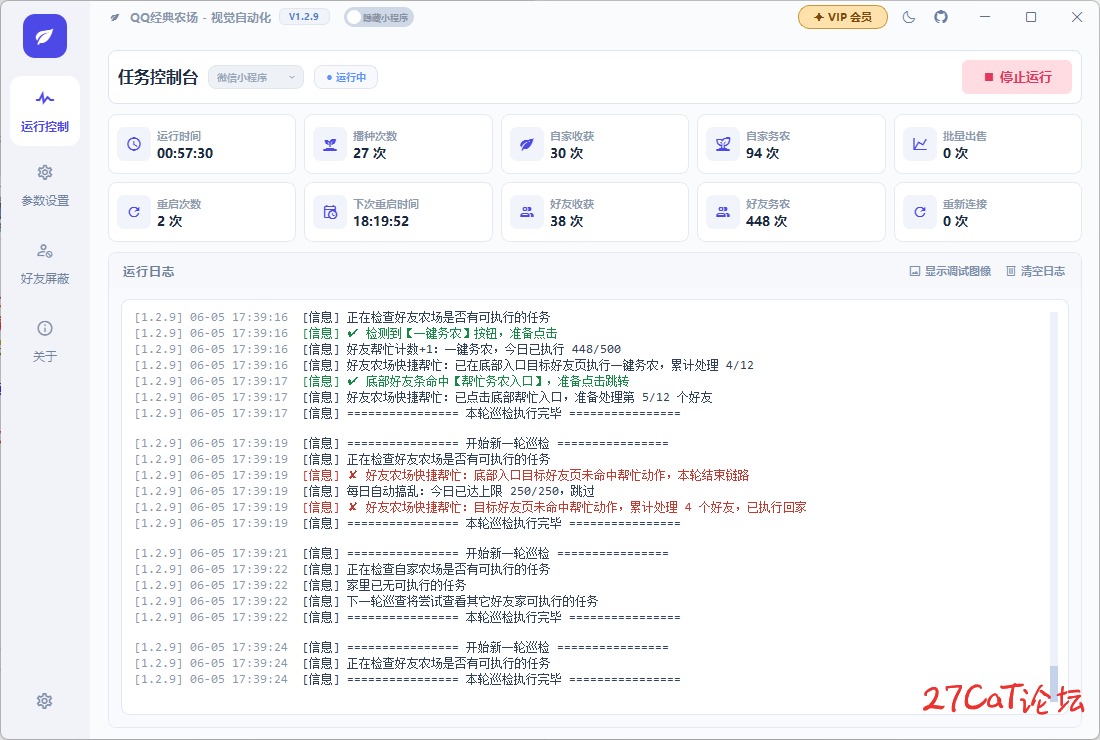The height and width of the screenshot is (740, 1100).
Task: Click the refresh icon on 重新连接 card
Action: click(920, 212)
